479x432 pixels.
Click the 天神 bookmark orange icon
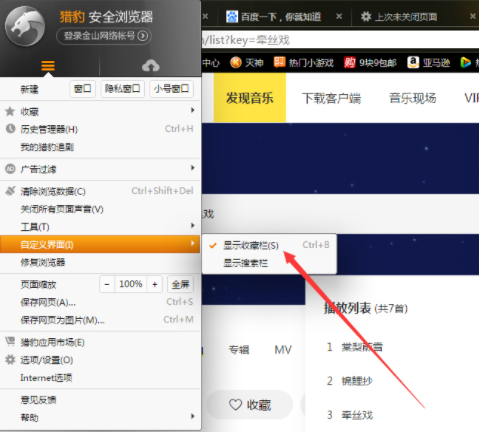[236, 62]
